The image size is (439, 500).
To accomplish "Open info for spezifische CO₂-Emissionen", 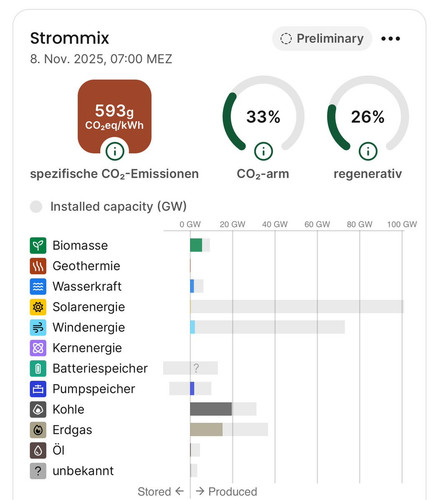I will pyautogui.click(x=115, y=151).
